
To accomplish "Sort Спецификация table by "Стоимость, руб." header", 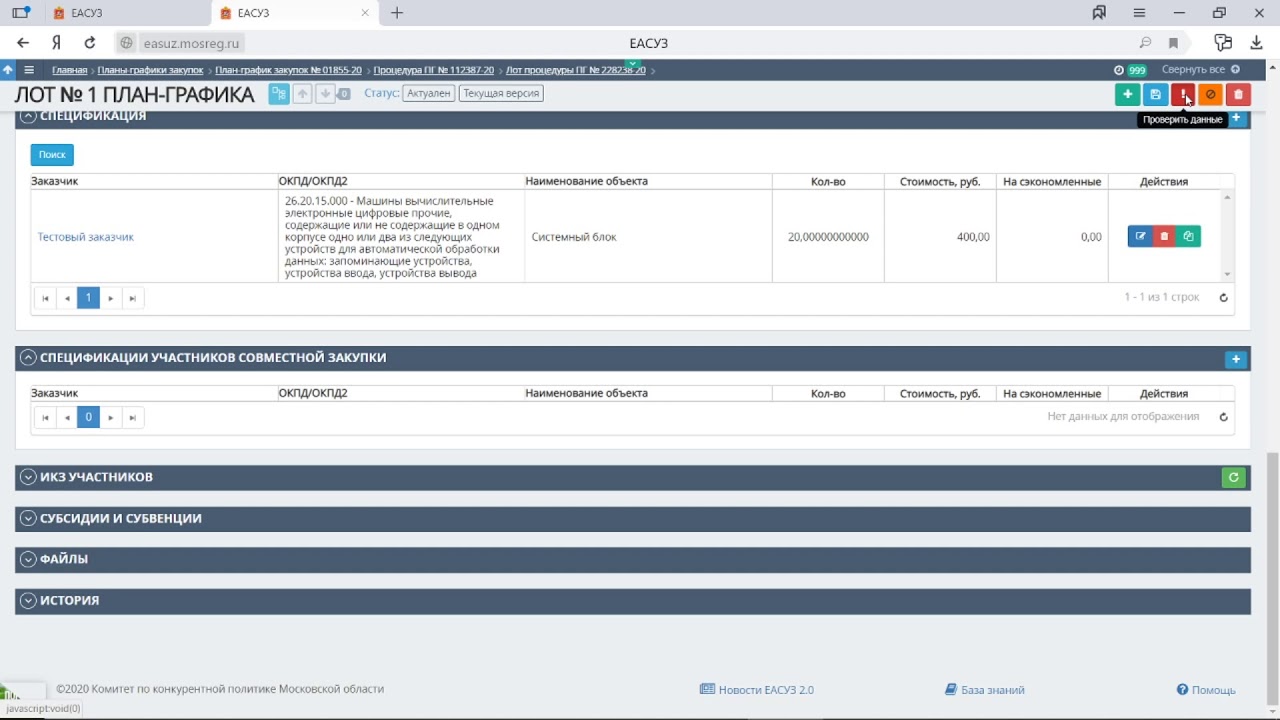I will coord(940,182).
